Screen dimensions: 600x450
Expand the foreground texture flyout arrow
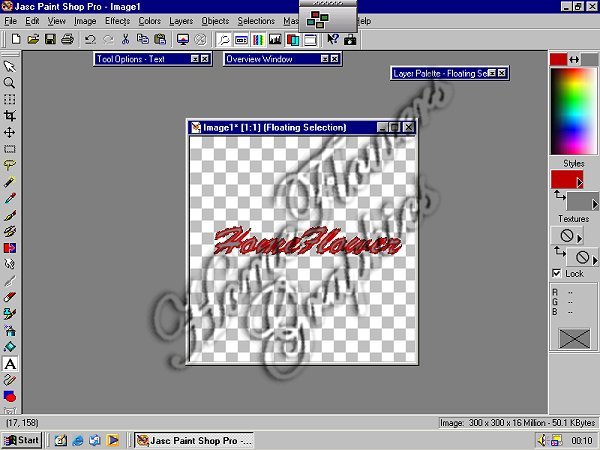click(x=580, y=239)
